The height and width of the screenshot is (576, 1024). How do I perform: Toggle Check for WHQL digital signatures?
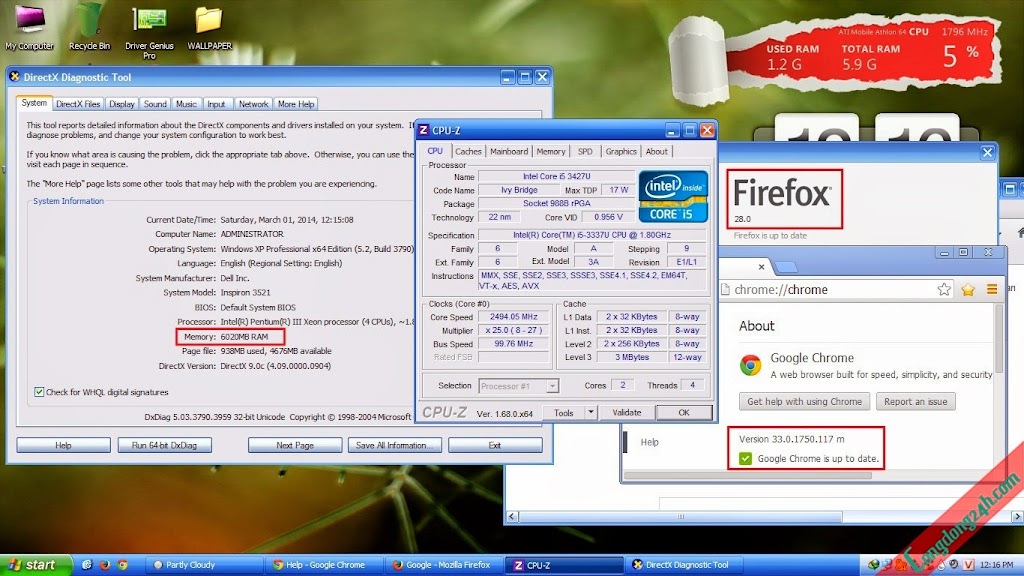39,392
